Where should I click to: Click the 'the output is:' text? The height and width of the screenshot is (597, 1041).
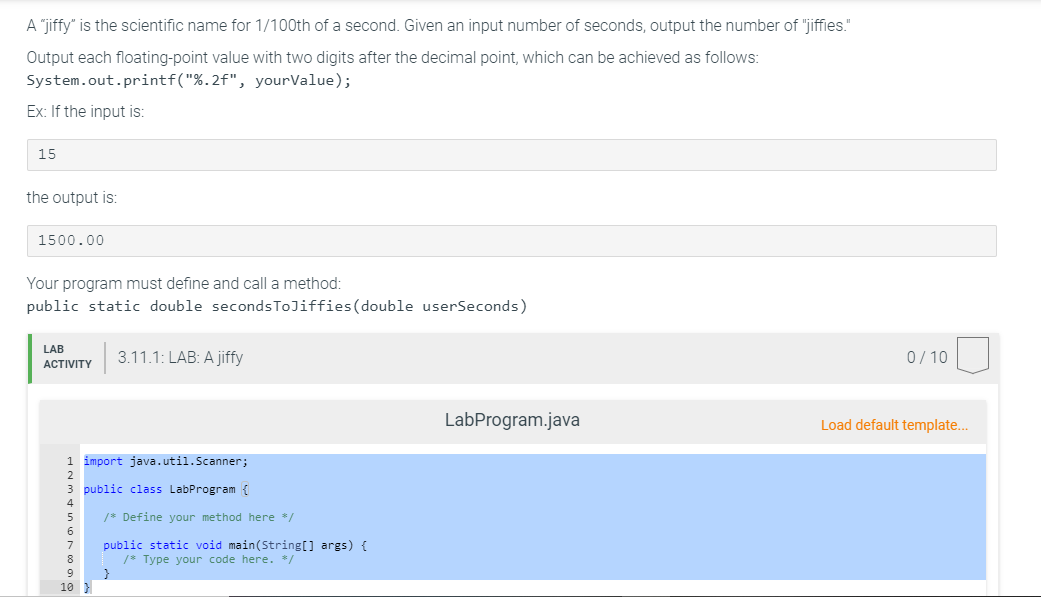click(72, 198)
